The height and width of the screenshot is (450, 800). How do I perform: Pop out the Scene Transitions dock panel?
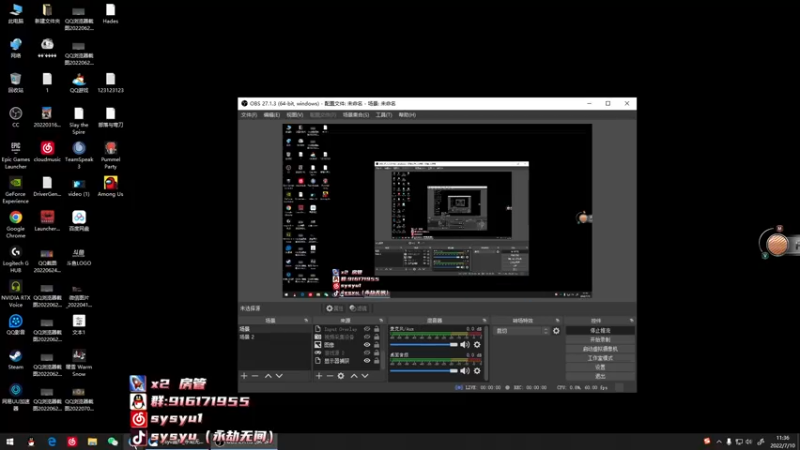click(558, 320)
